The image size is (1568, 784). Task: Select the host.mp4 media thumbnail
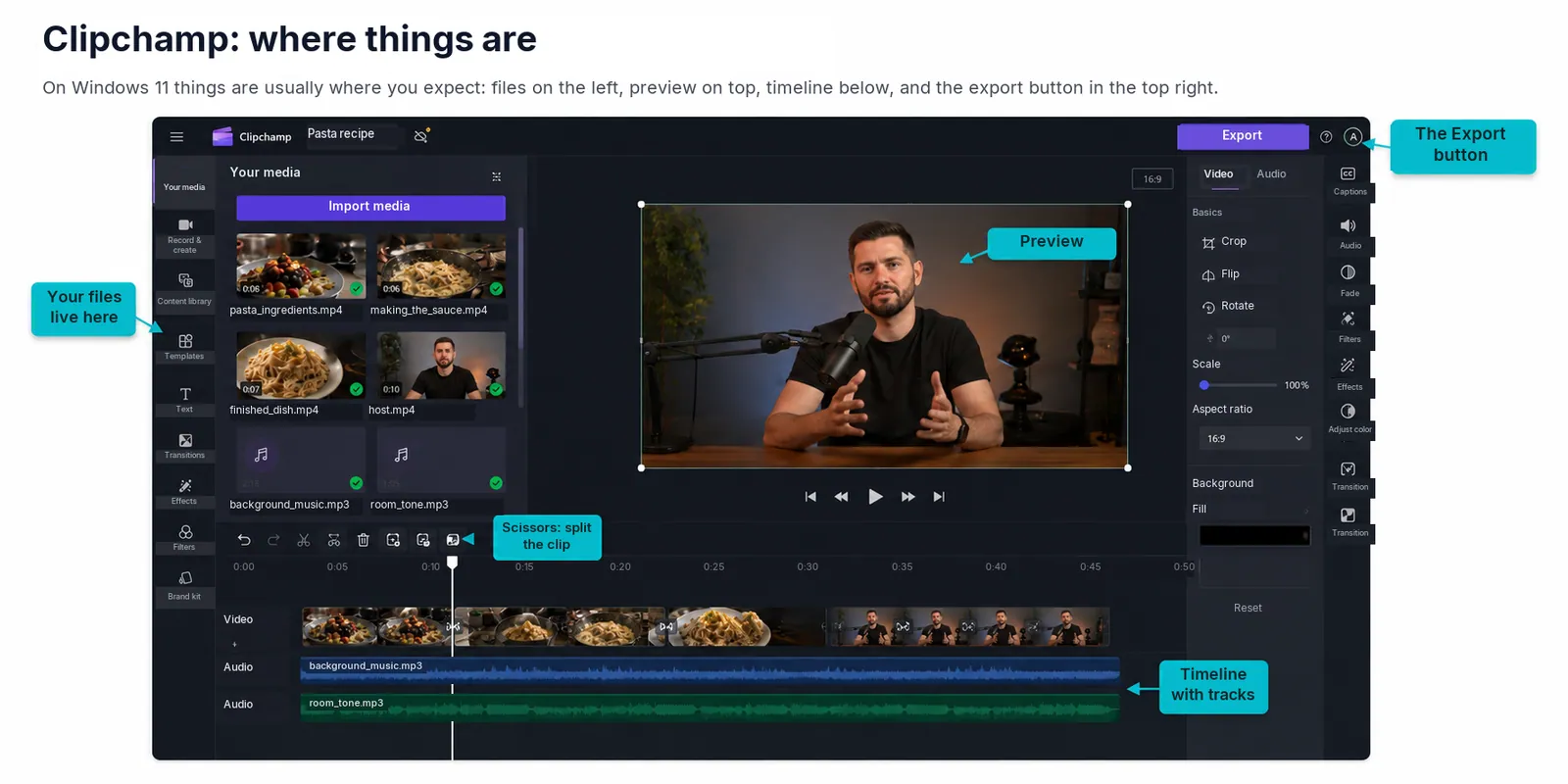point(441,365)
